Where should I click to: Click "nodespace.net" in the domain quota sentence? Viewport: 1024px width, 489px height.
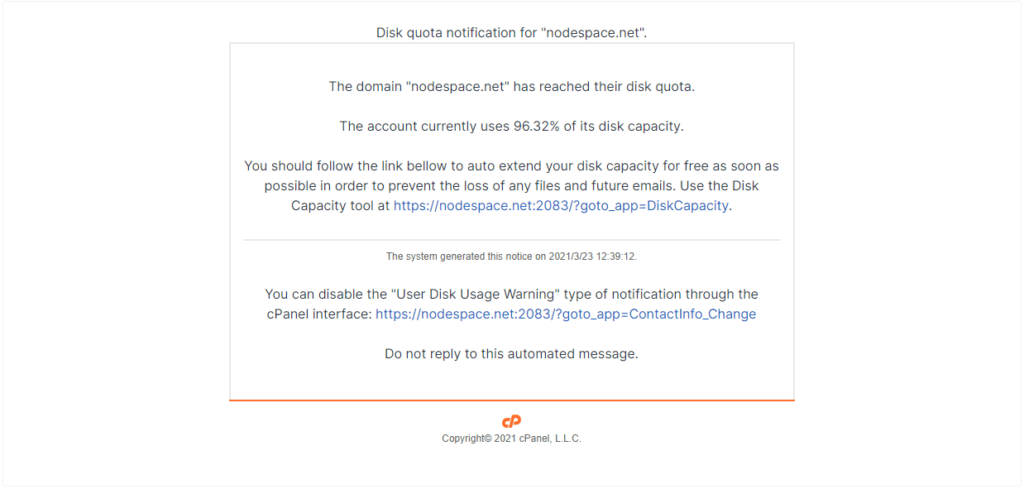(x=457, y=87)
